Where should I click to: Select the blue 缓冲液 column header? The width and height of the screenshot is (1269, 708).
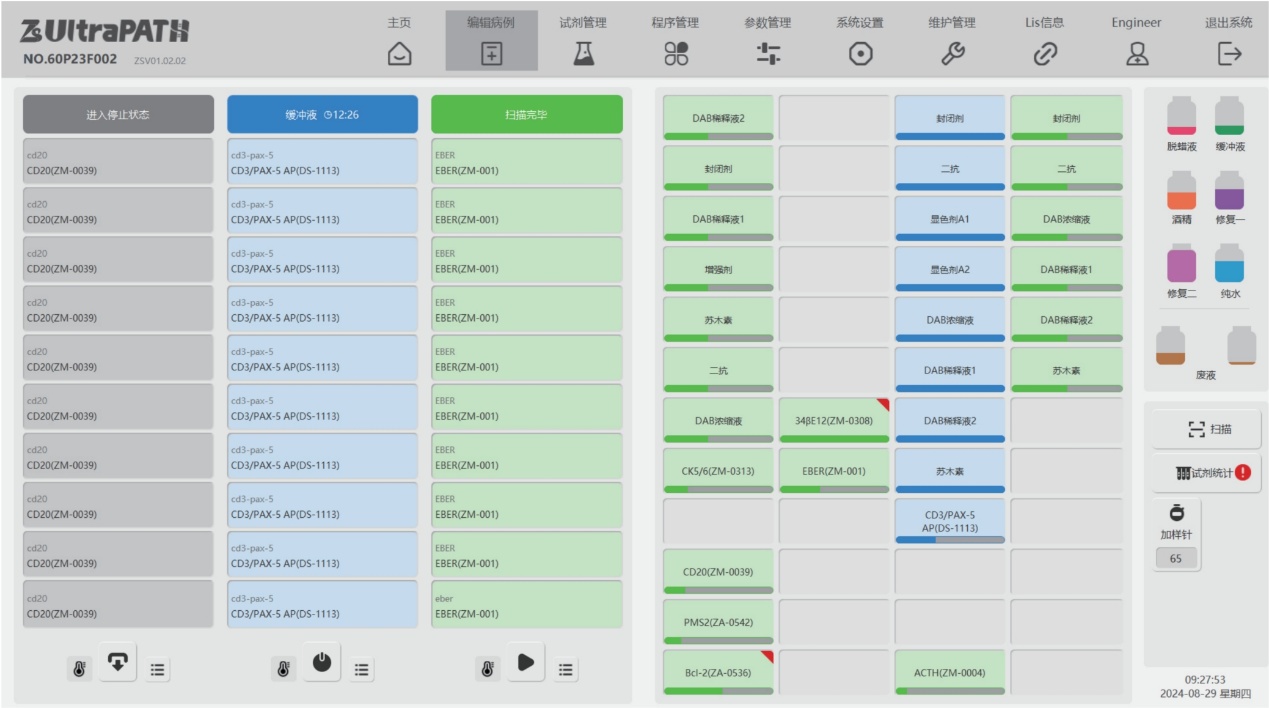coord(322,115)
